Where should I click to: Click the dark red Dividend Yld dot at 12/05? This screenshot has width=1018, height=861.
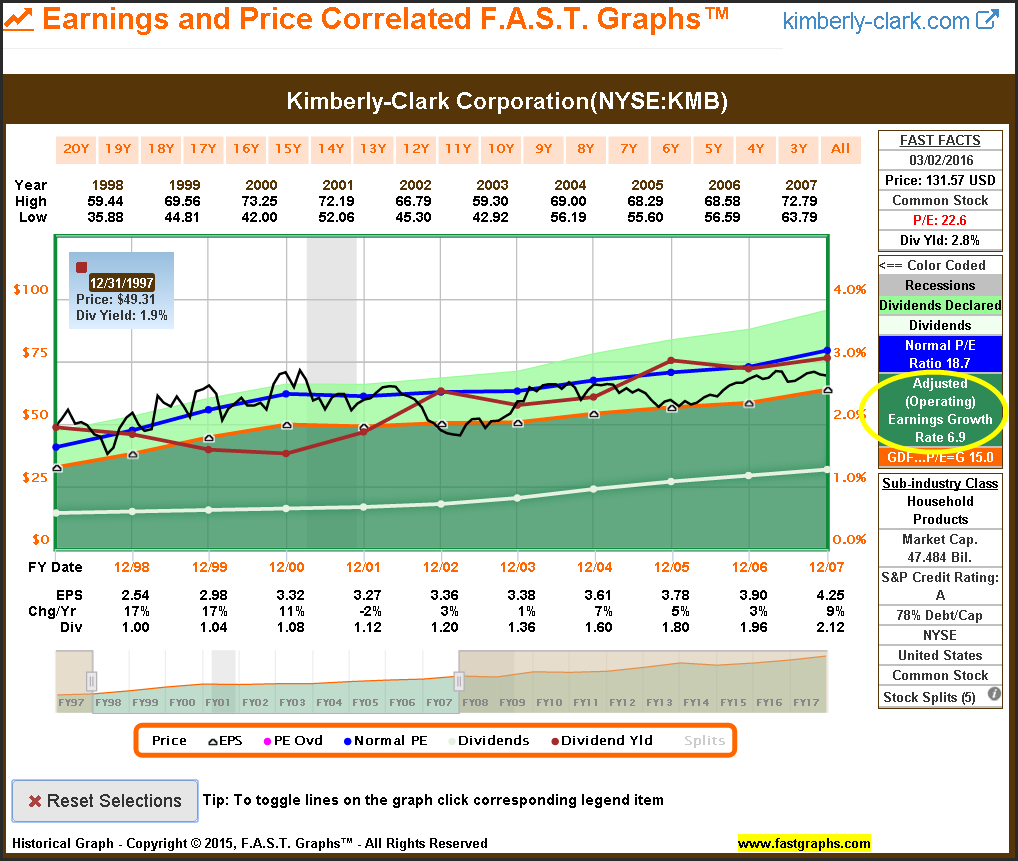(x=672, y=360)
